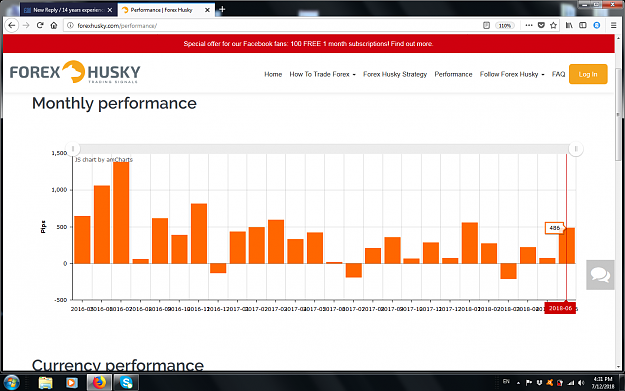Click JS chart by amCharts link

click(x=104, y=159)
